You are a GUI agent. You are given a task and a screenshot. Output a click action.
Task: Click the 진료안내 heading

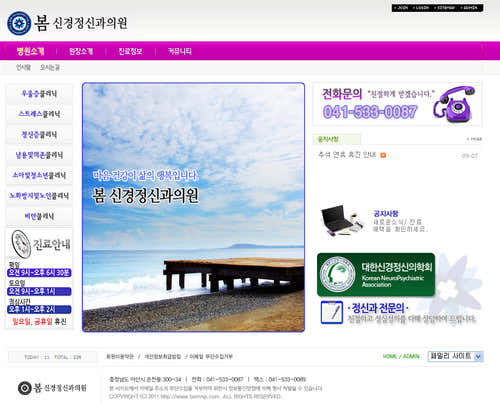click(x=52, y=244)
